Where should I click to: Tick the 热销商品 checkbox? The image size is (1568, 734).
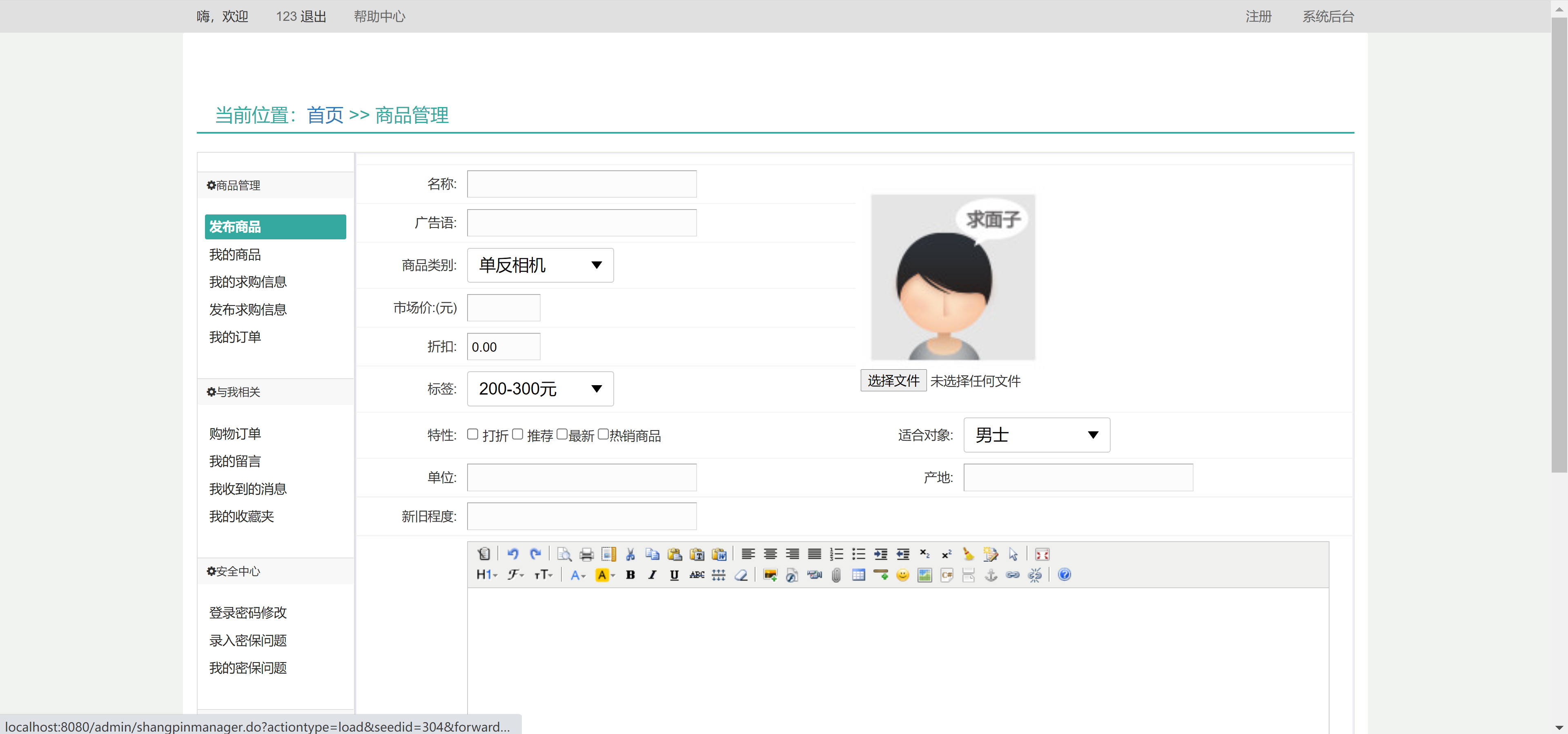603,434
